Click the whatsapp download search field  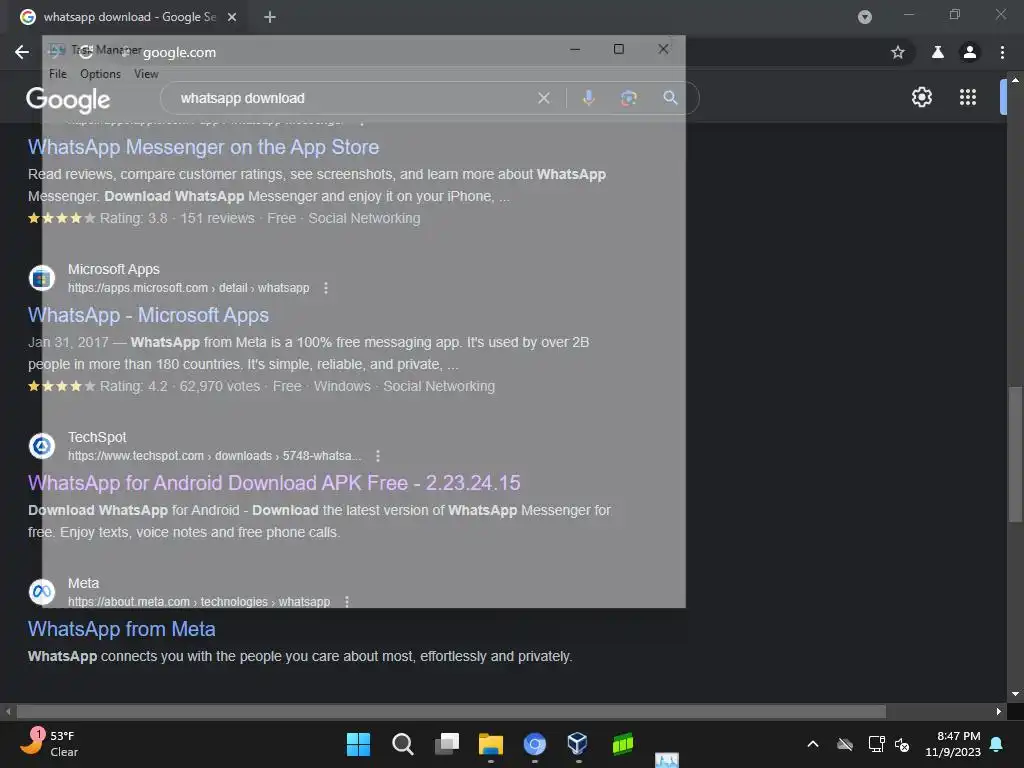(x=353, y=98)
